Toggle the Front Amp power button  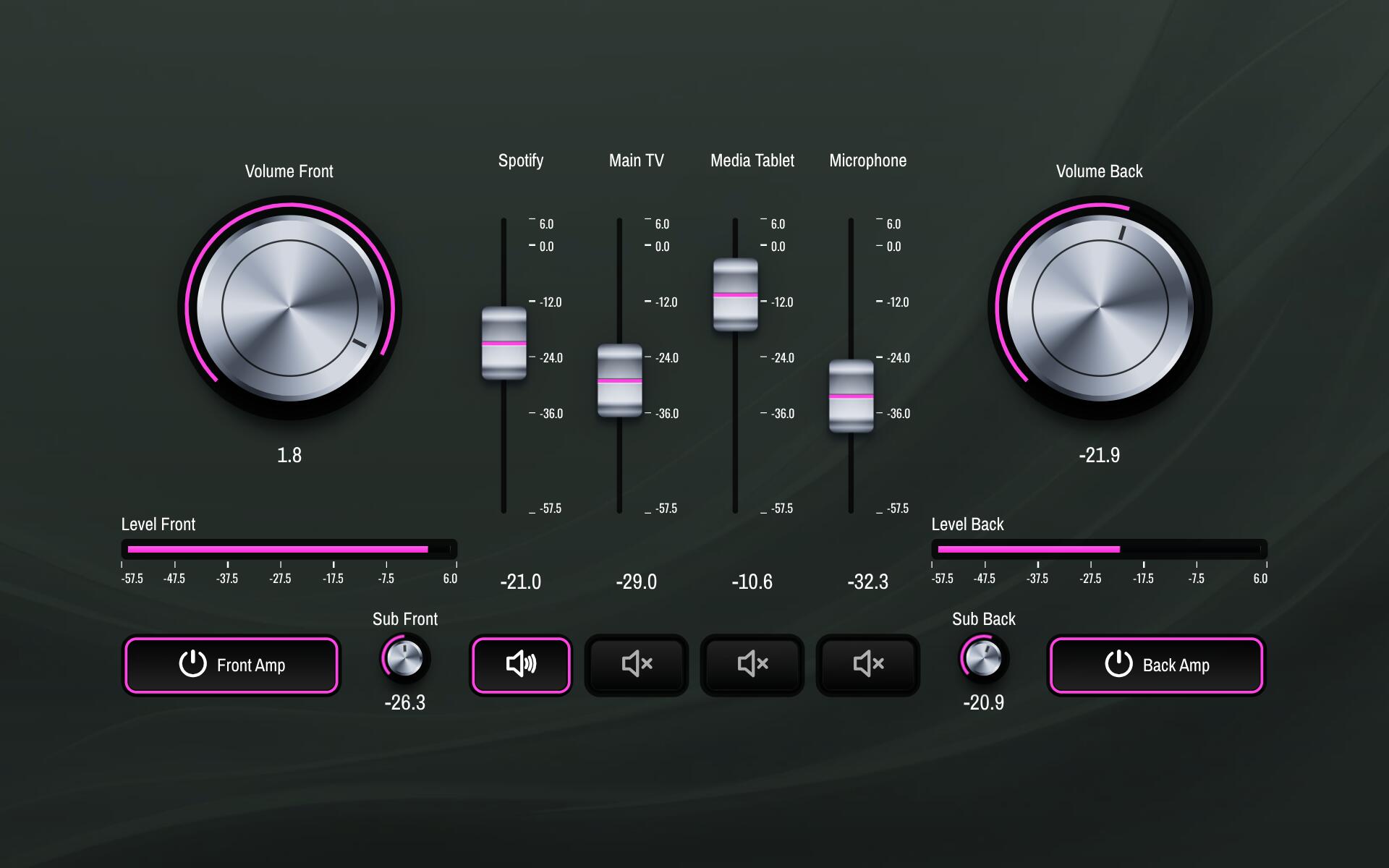click(231, 665)
